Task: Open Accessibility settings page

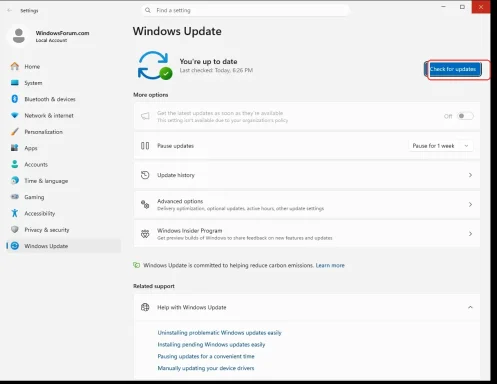Action: pos(63,213)
